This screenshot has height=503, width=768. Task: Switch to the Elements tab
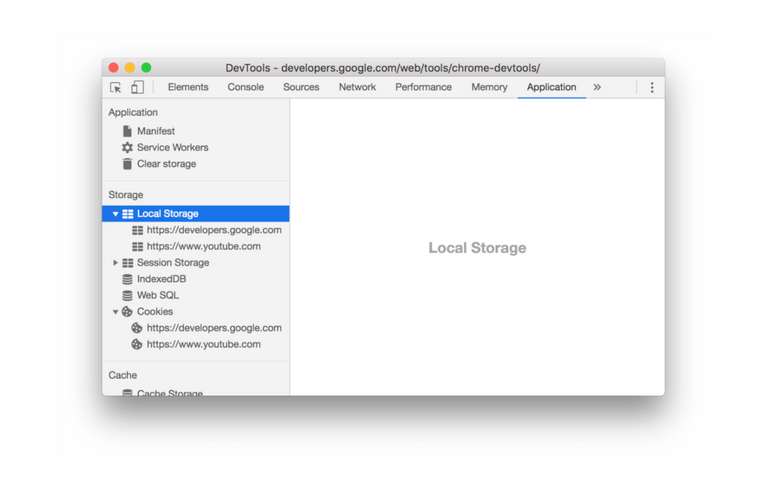click(x=188, y=87)
